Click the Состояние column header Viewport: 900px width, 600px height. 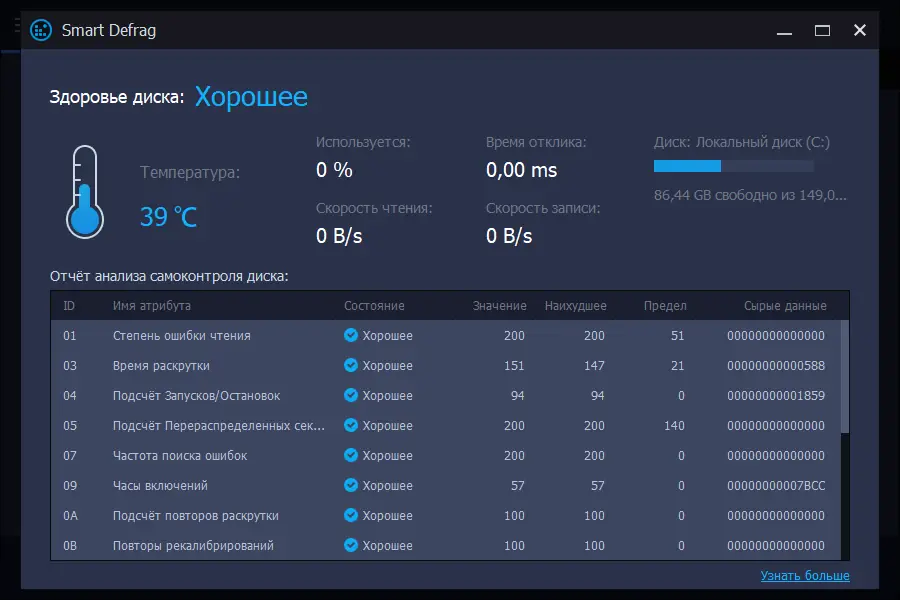[x=374, y=306]
